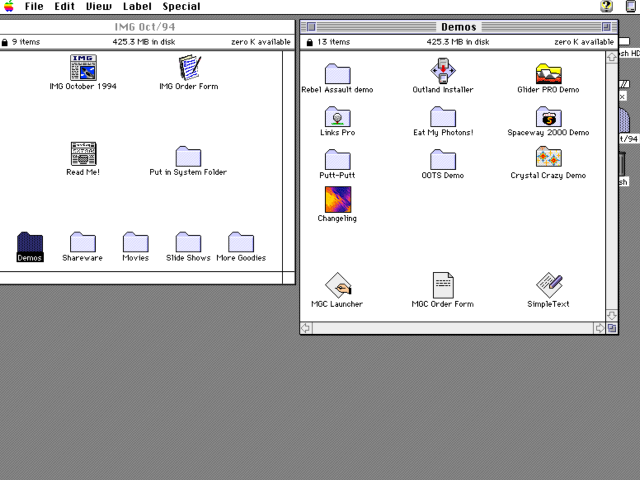The height and width of the screenshot is (480, 640).
Task: Open the Balloon Help question mark menu
Action: 607,6
